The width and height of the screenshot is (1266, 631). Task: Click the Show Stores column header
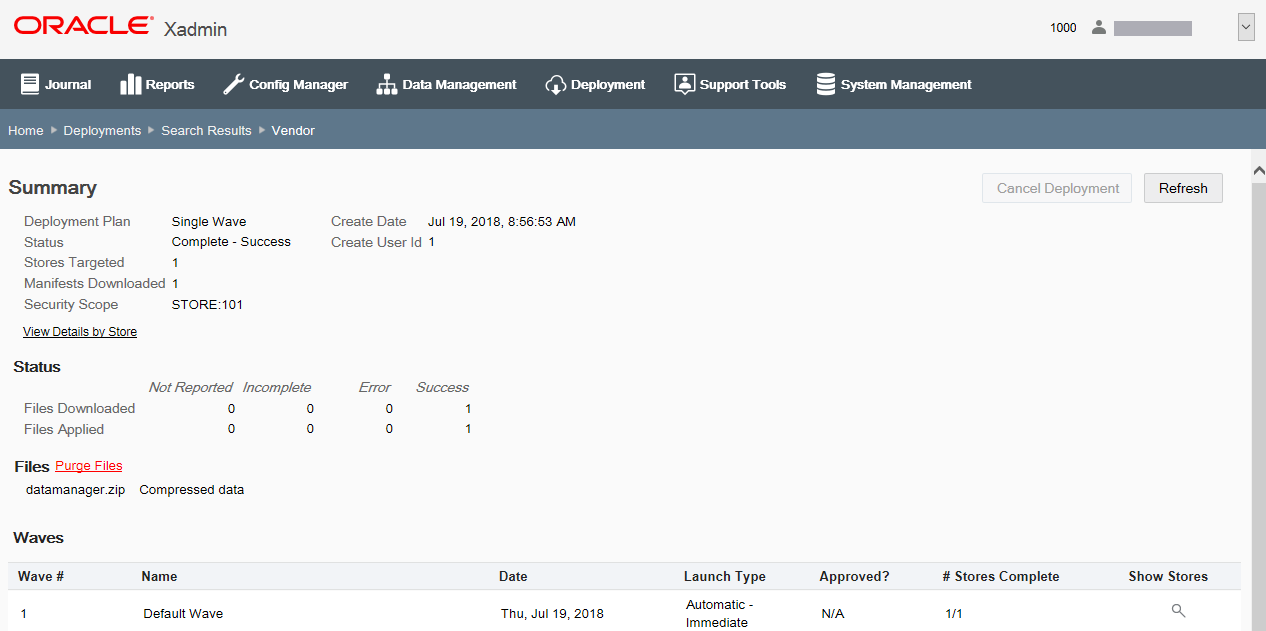pos(1168,576)
